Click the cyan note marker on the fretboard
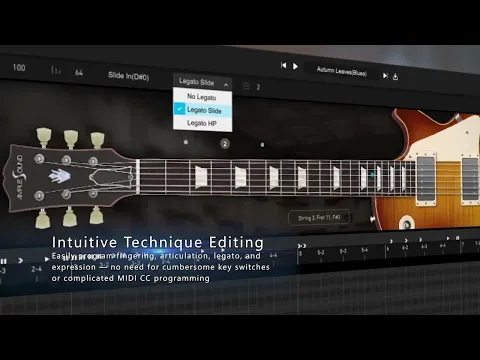This screenshot has width=480, height=360. 373,175
